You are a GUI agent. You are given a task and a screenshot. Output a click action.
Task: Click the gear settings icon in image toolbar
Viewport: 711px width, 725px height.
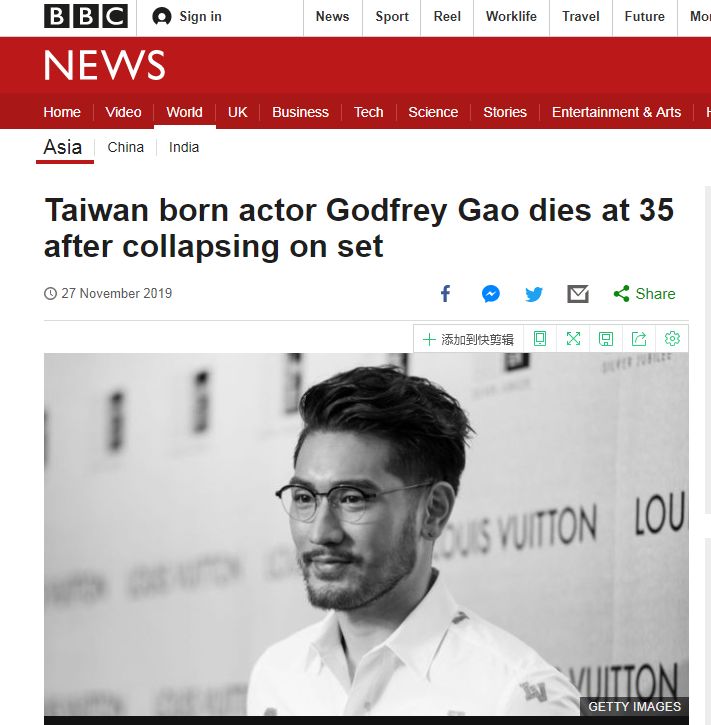pos(672,339)
